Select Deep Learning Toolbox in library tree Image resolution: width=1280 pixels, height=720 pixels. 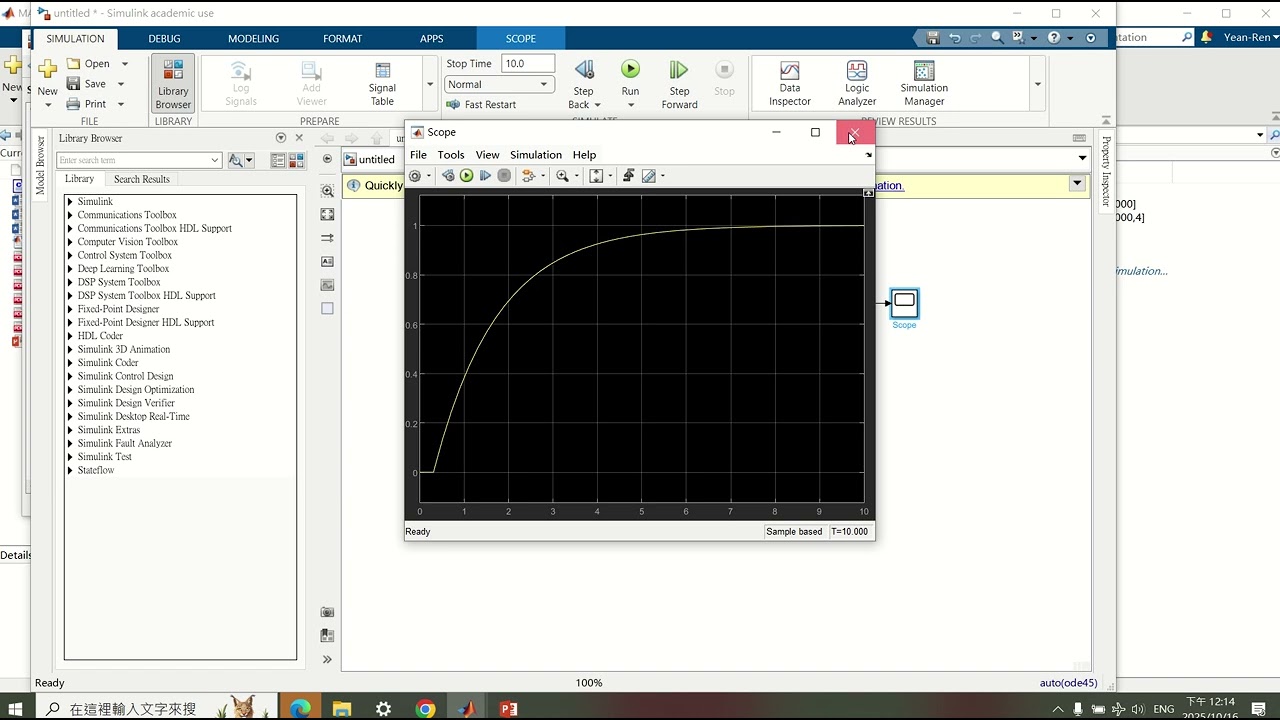point(123,269)
